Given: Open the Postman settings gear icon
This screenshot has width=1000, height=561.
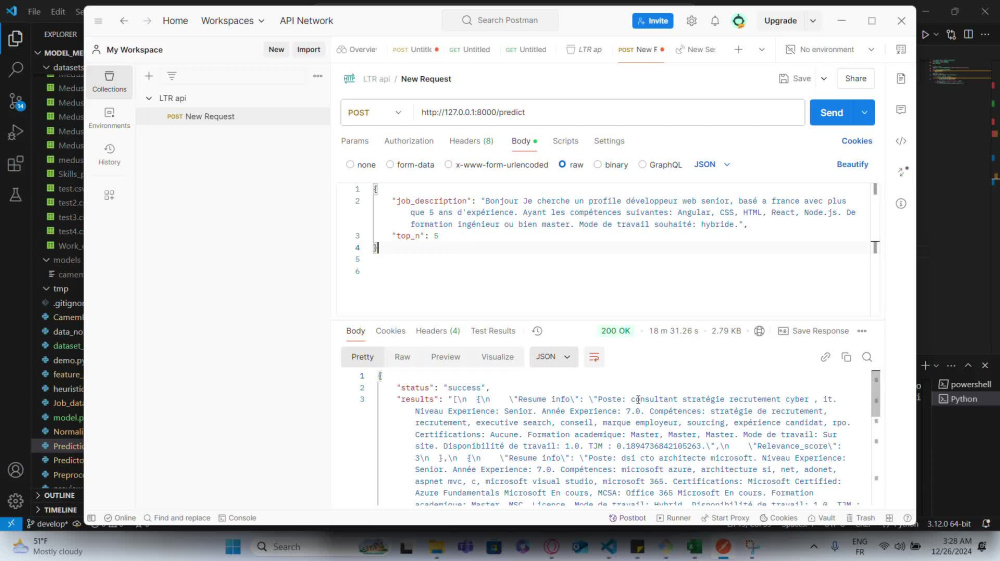Looking at the screenshot, I should pyautogui.click(x=691, y=20).
